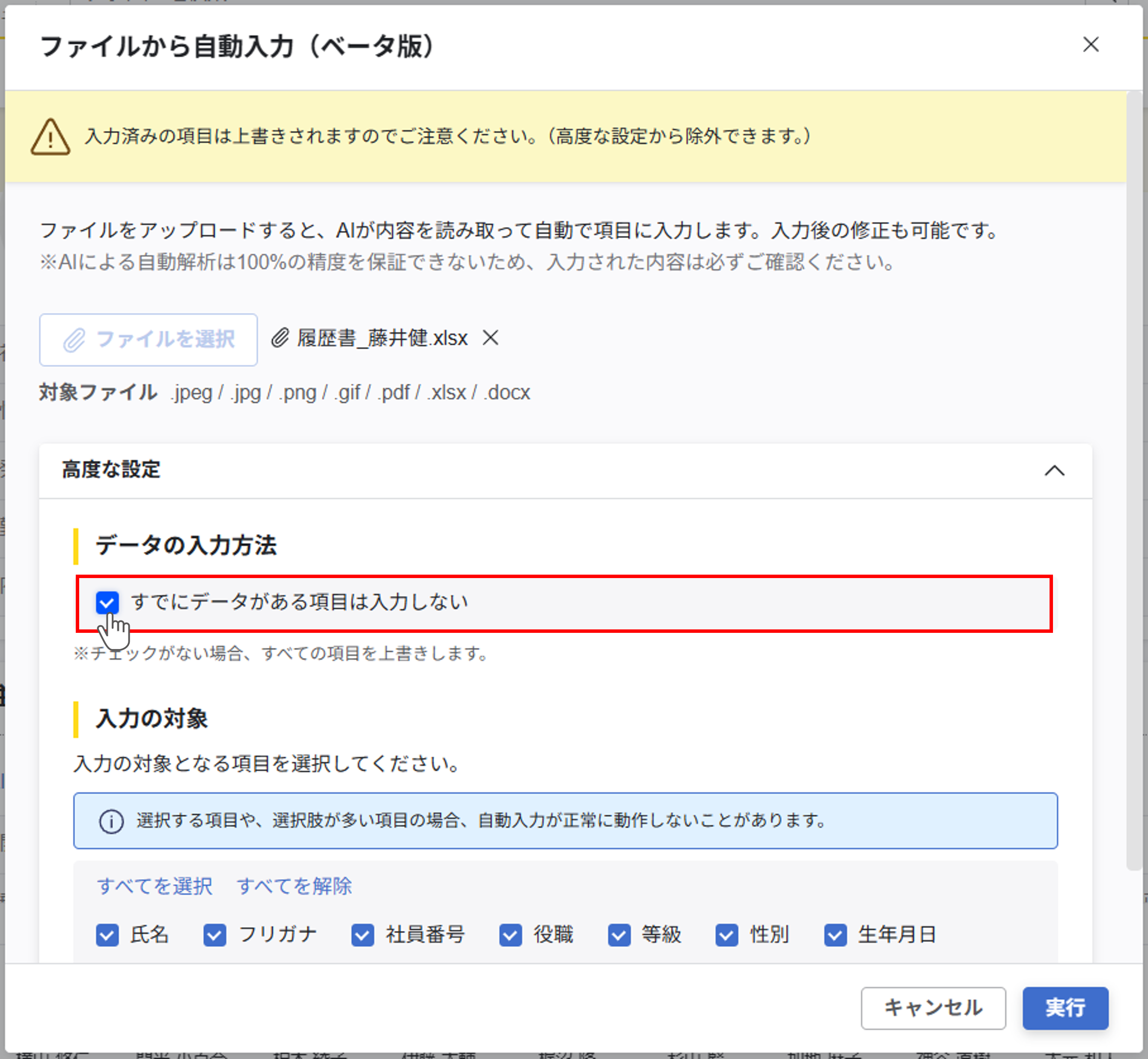Disable the 役職 checkbox
This screenshot has height=1059, width=1148.
(x=510, y=934)
